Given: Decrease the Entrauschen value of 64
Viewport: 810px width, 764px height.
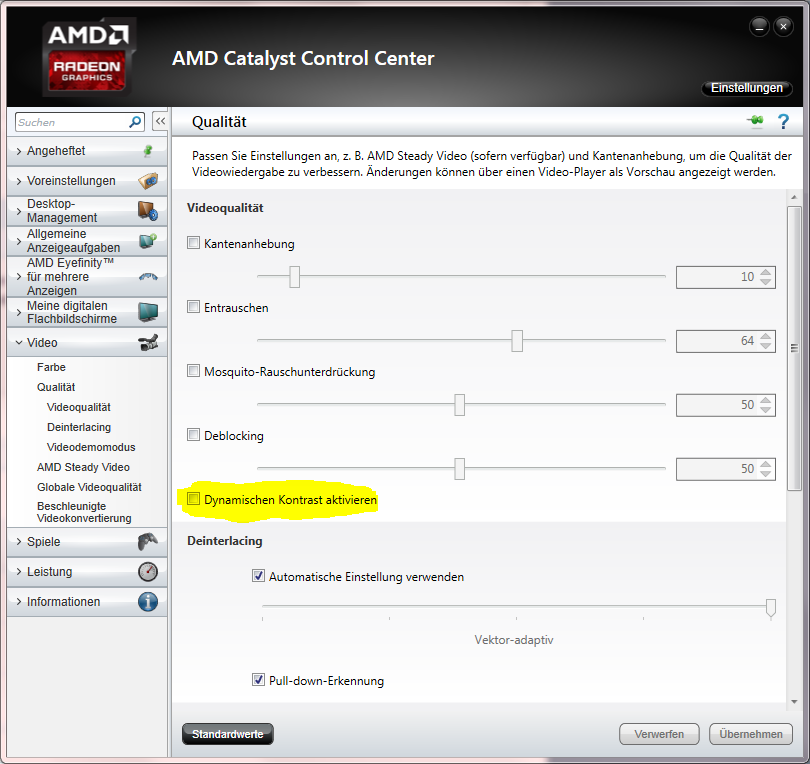Looking at the screenshot, I should point(766,346).
